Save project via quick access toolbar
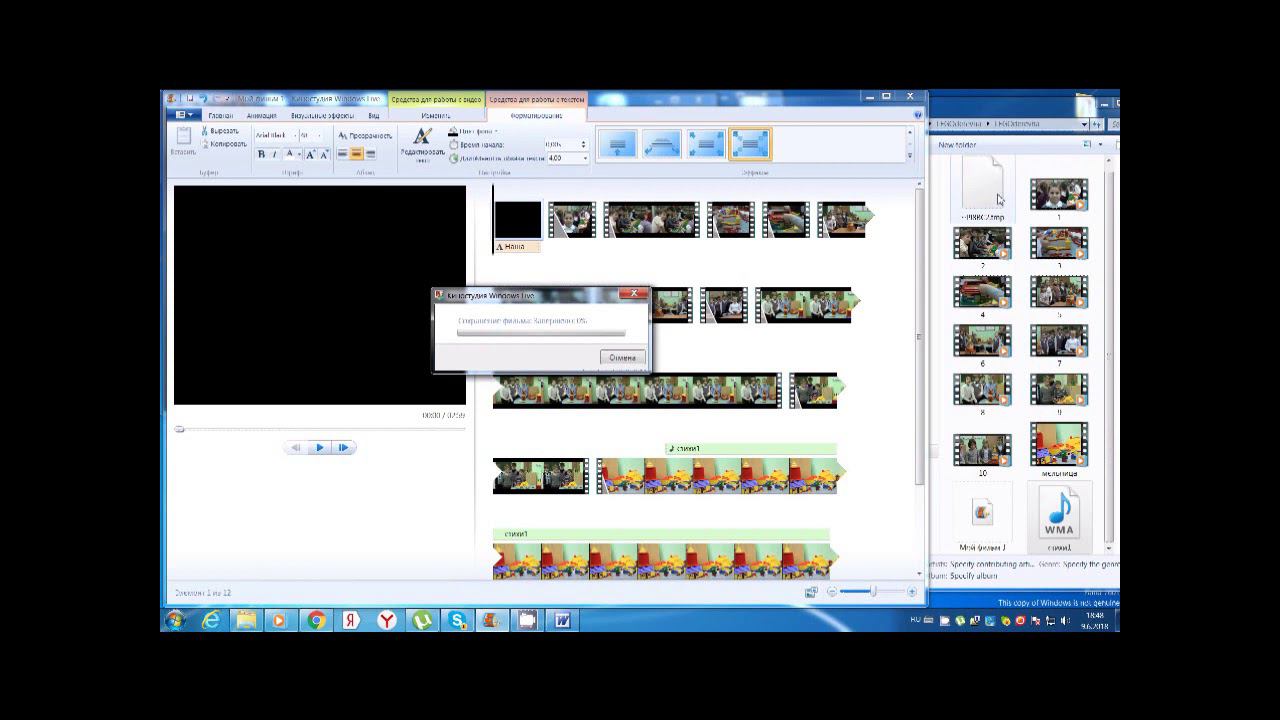 pos(189,98)
